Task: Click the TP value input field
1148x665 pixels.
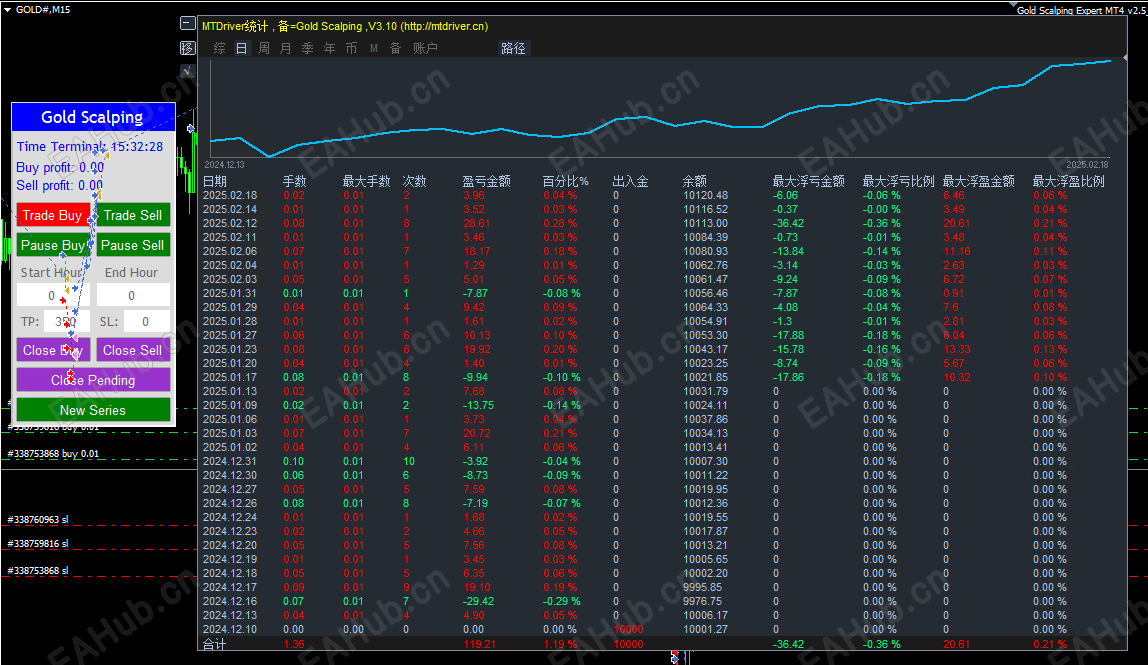Action: tap(67, 322)
